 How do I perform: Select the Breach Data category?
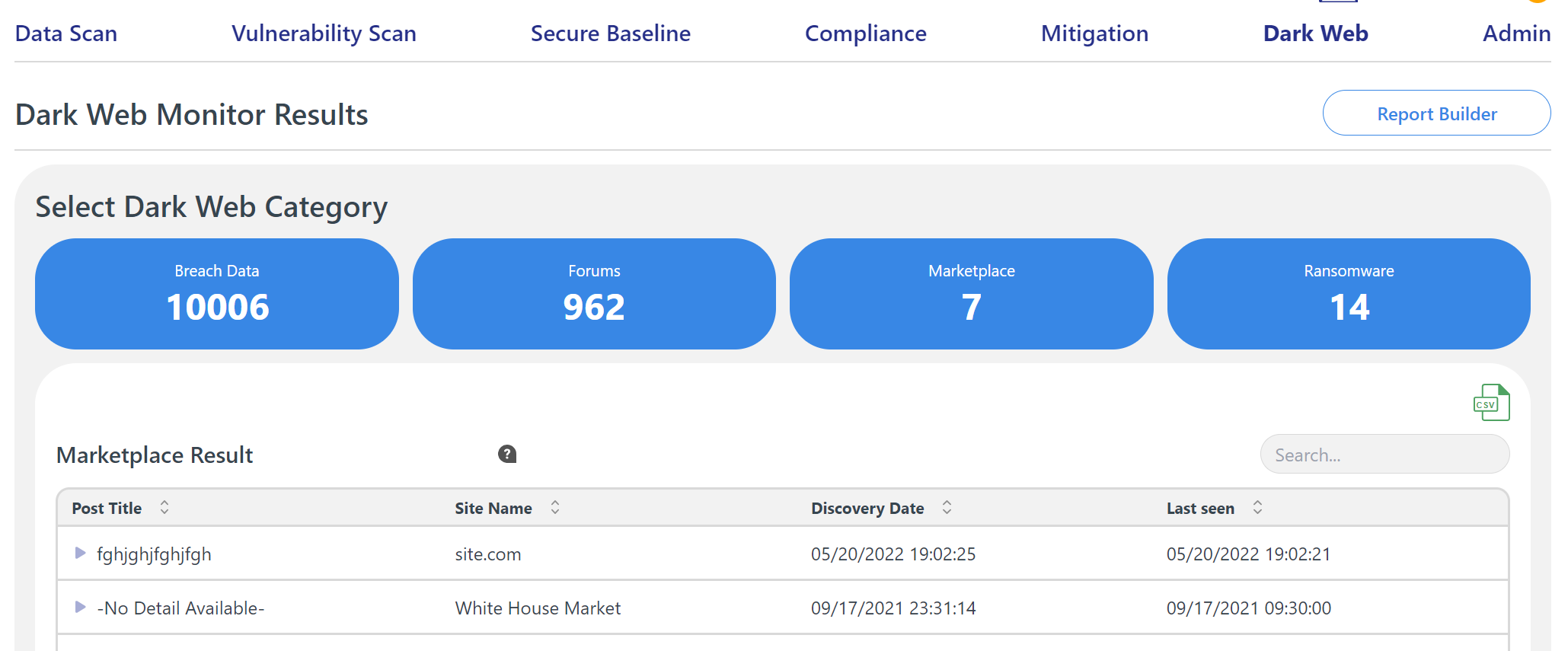click(217, 294)
